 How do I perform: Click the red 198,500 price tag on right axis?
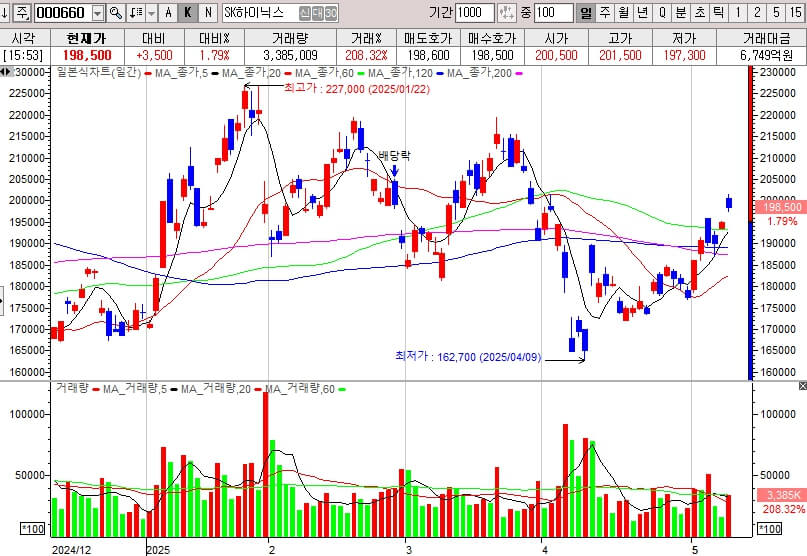(x=782, y=207)
